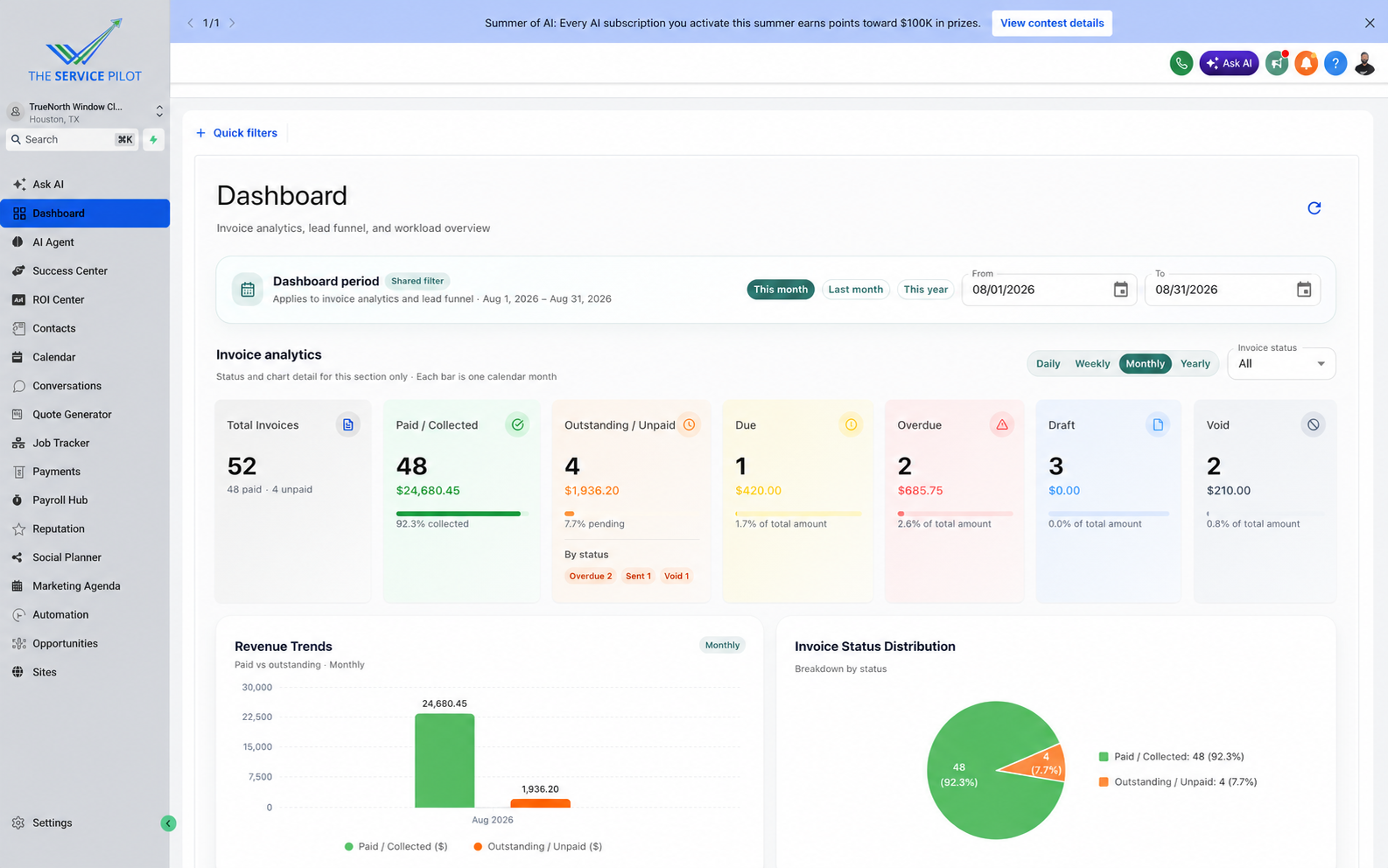Toggle Paid / Collected ($) chart legend
The height and width of the screenshot is (868, 1388).
(x=396, y=847)
